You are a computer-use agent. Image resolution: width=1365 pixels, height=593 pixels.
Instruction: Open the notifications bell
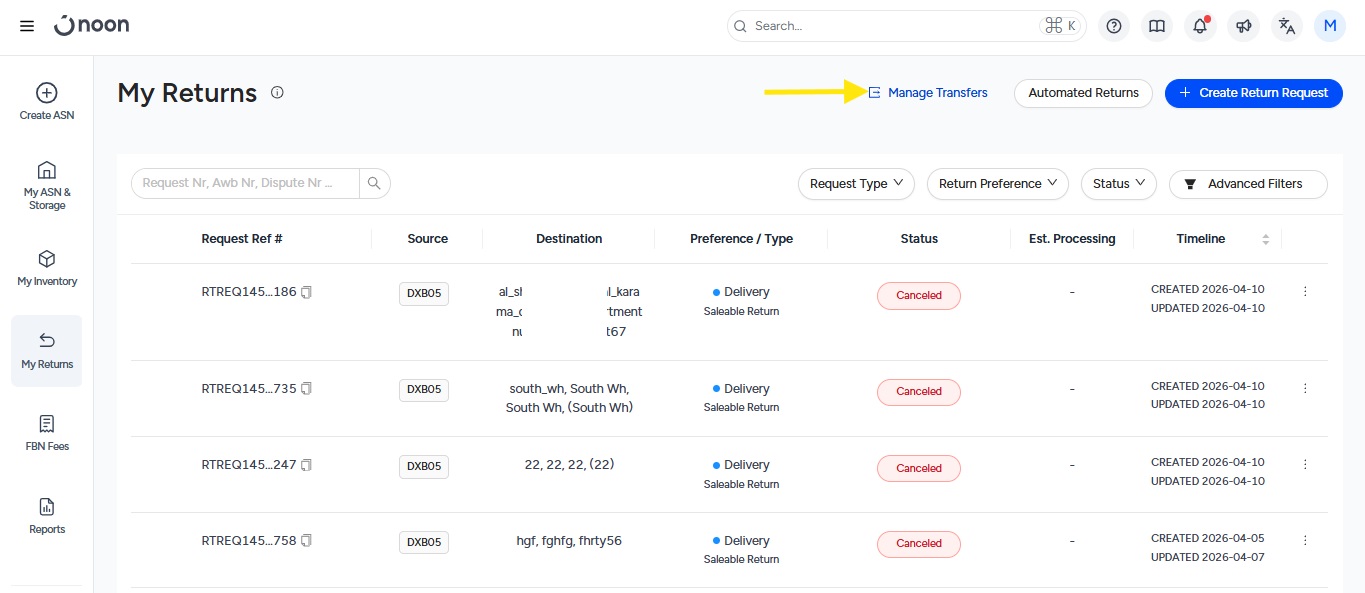point(1200,26)
